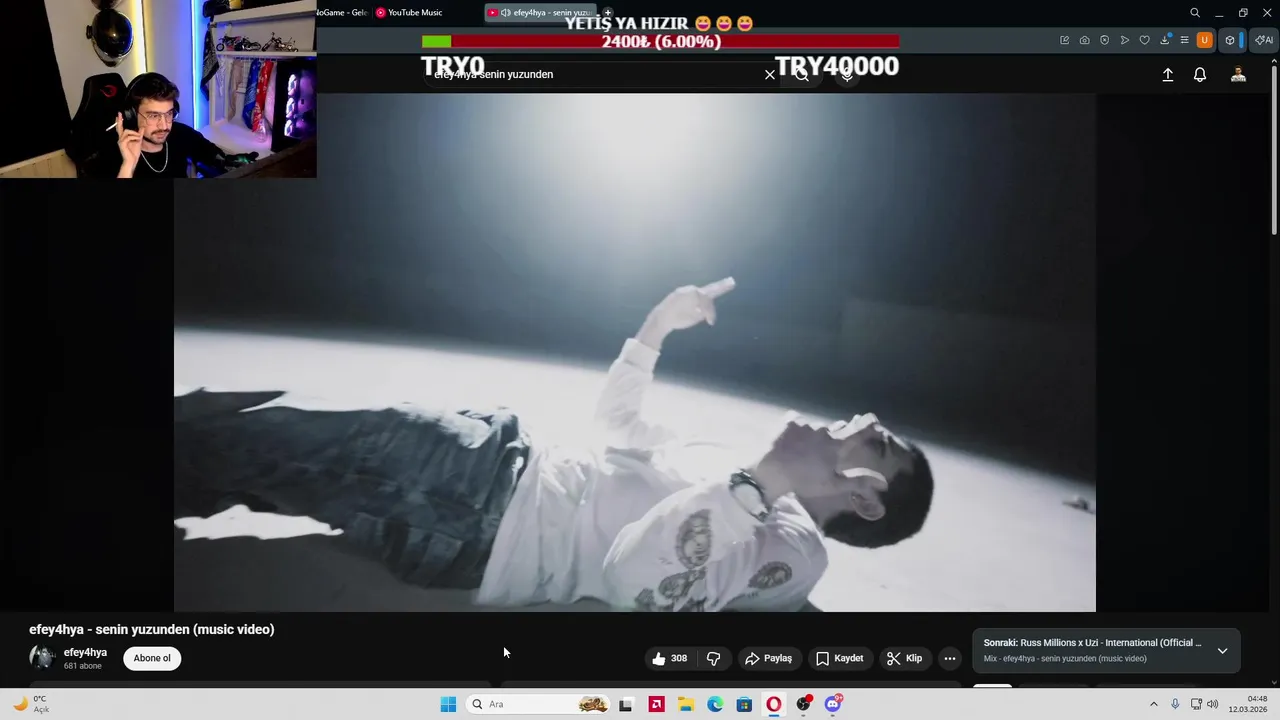Click orange U extension icon
This screenshot has width=1280, height=720.
[x=1205, y=40]
